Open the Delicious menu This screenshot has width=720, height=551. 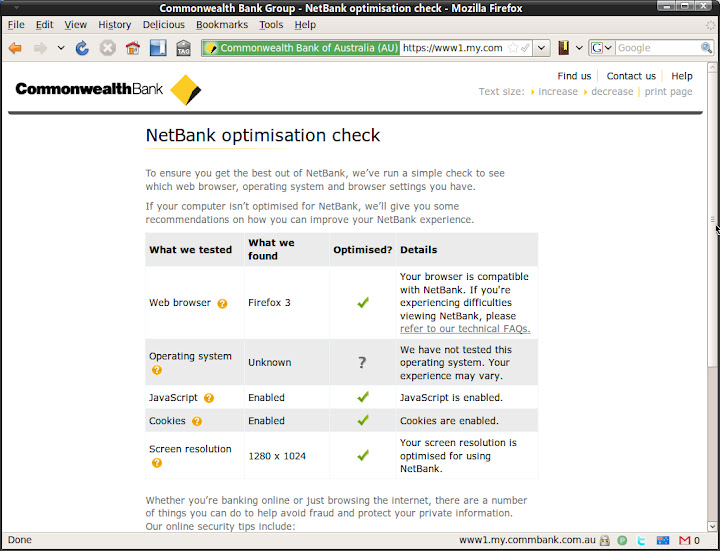point(163,25)
